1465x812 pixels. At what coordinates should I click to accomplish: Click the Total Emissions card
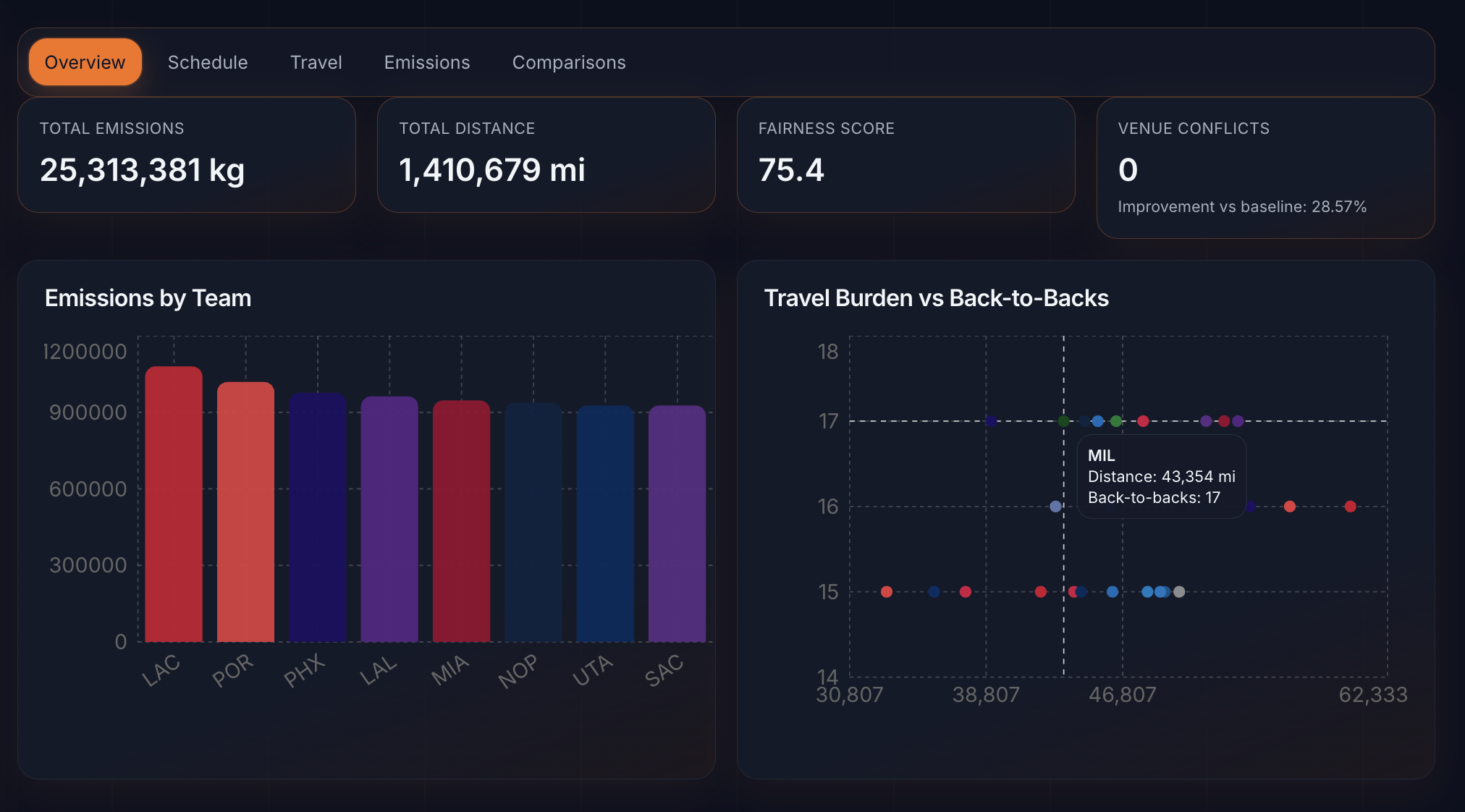pyautogui.click(x=187, y=155)
